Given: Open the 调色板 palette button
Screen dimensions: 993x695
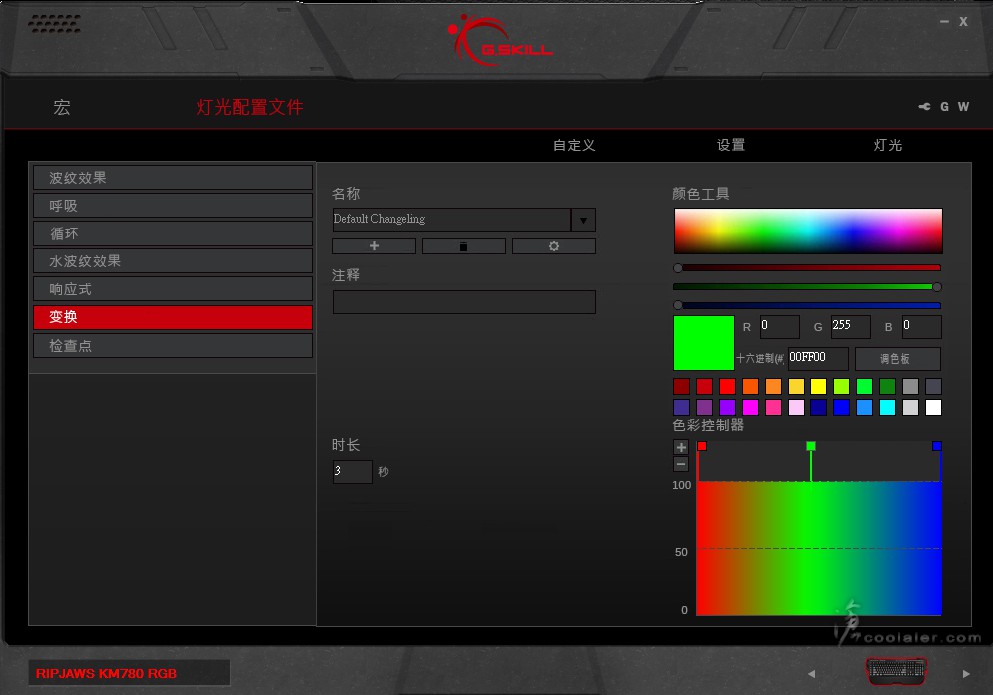Looking at the screenshot, I should 897,359.
